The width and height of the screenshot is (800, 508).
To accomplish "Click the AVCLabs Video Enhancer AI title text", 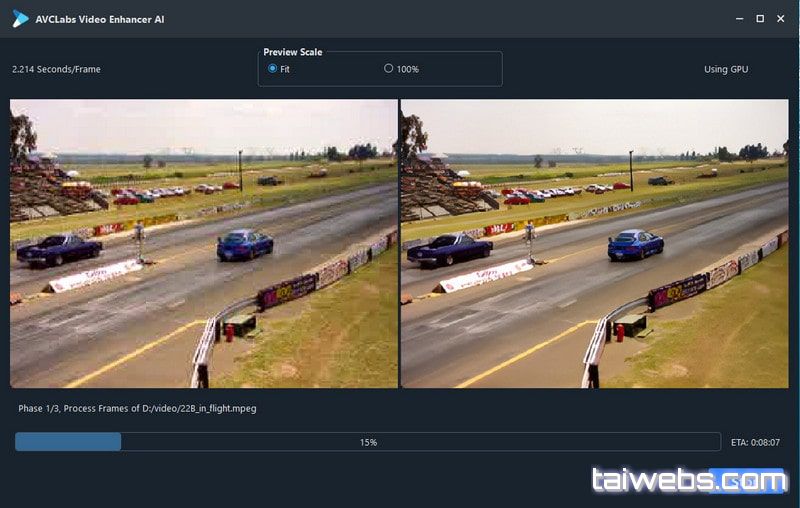I will point(102,19).
